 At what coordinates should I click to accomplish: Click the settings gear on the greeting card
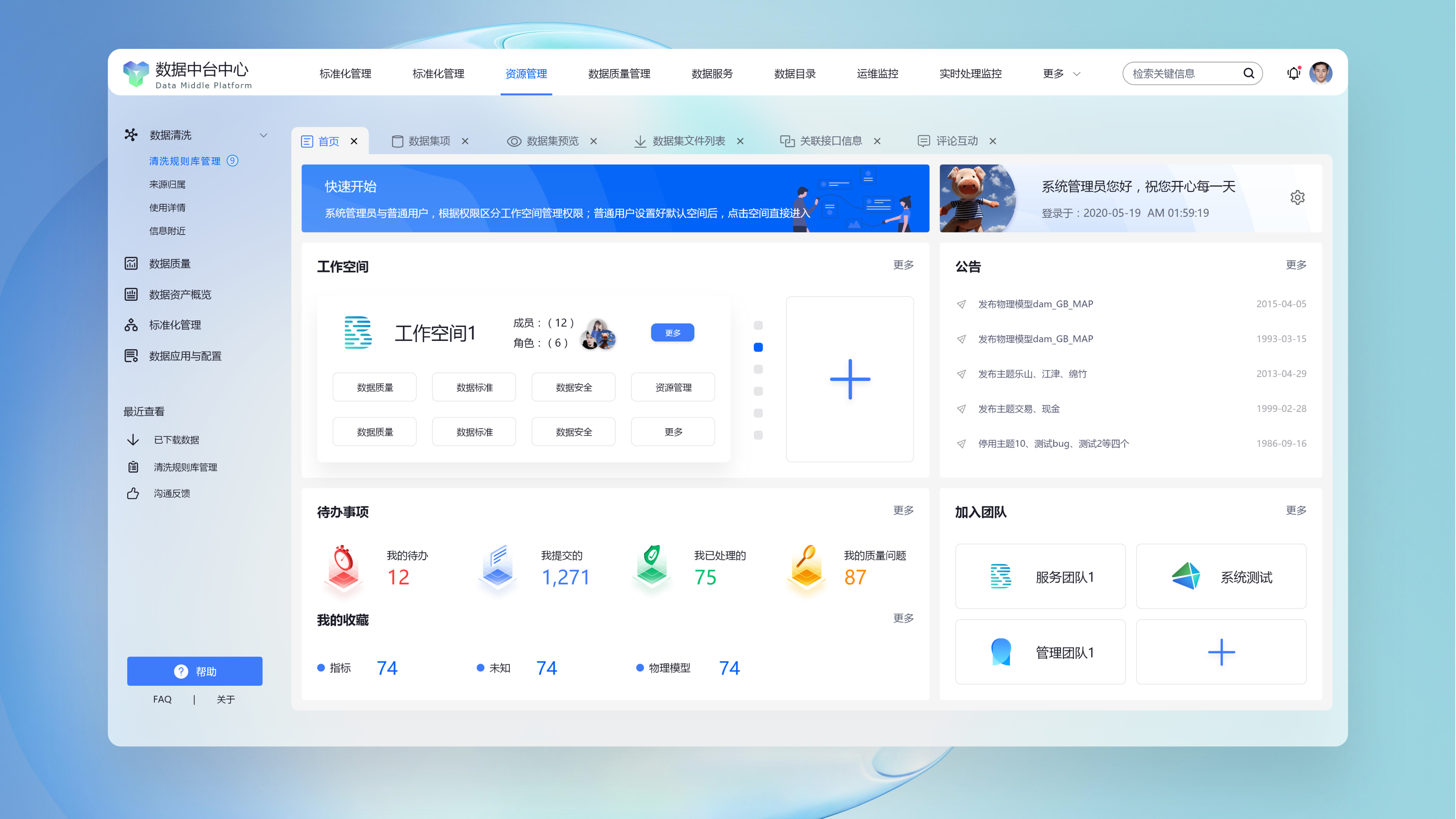point(1298,197)
